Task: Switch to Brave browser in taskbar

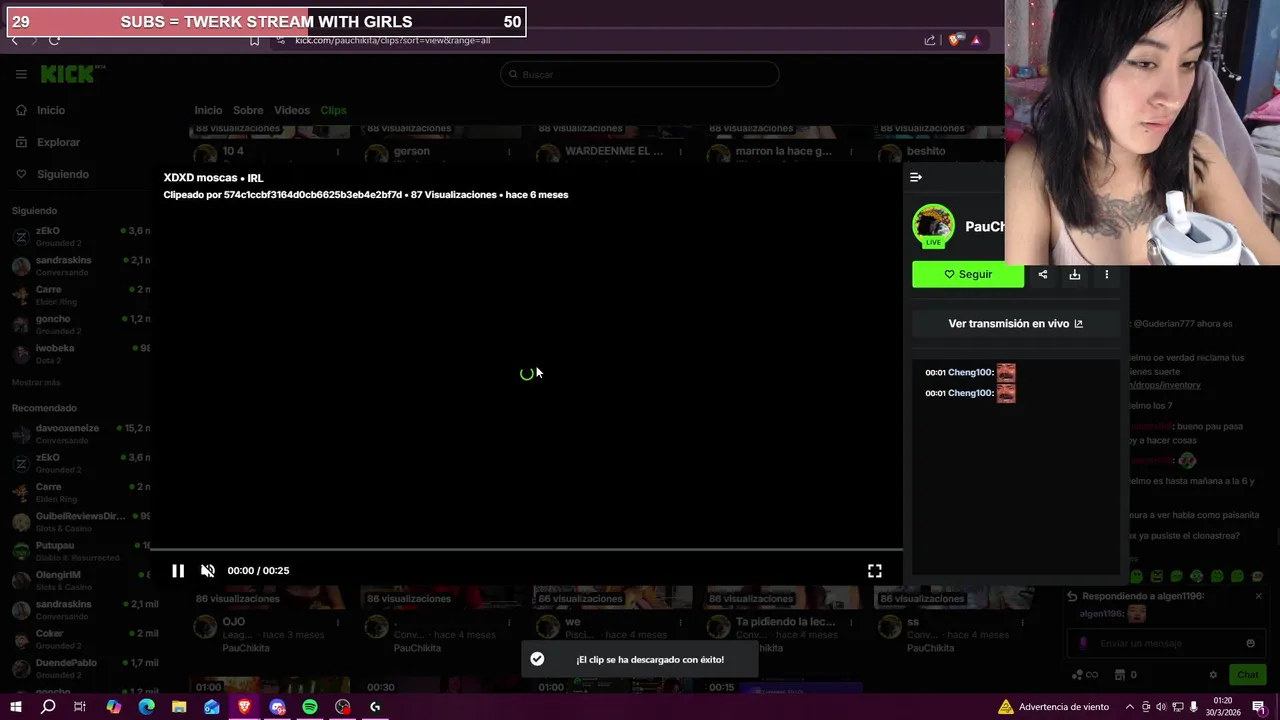Action: pos(244,707)
